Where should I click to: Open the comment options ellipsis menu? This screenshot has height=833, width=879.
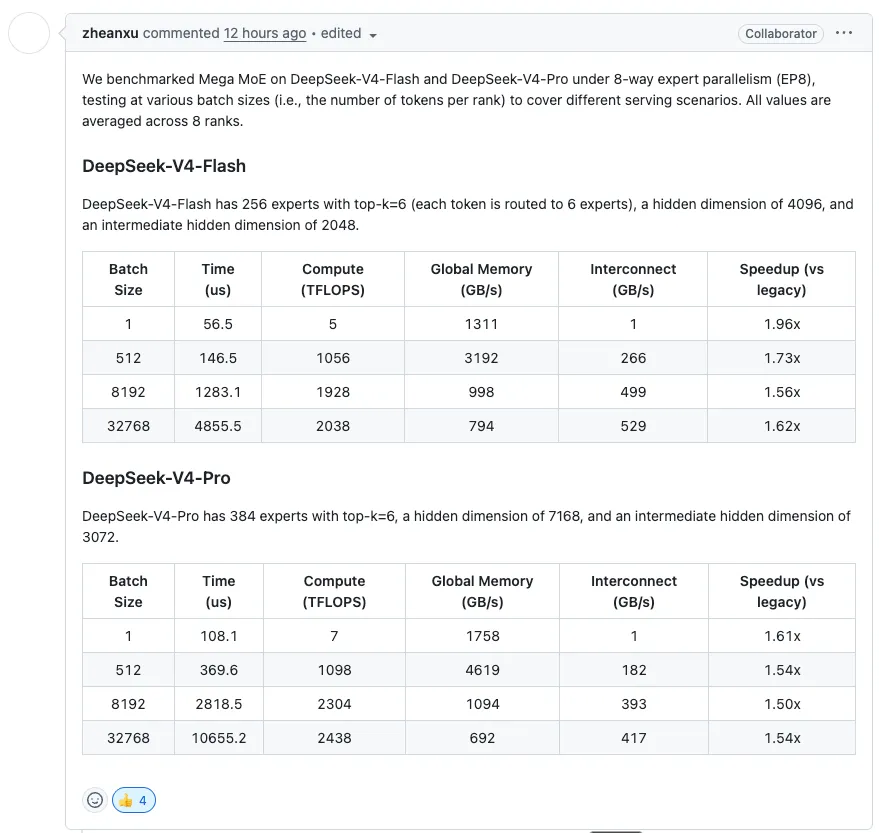844,33
